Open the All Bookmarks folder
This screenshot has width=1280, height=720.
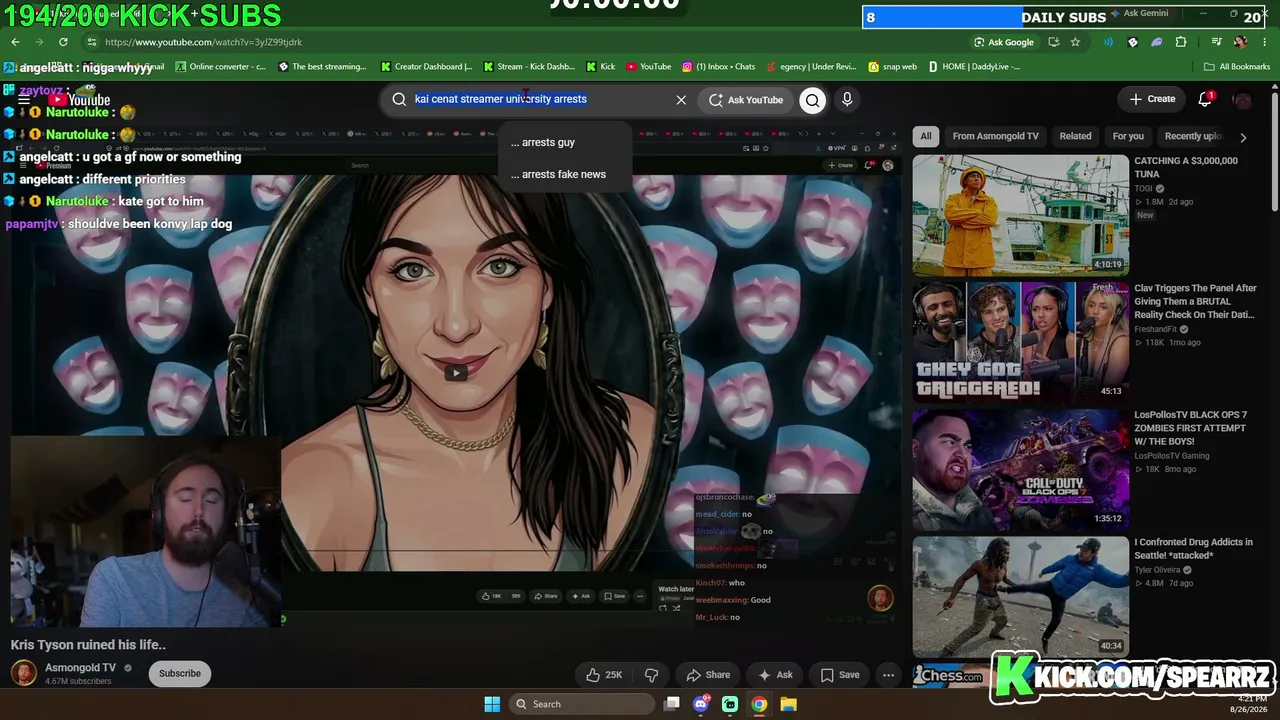click(x=1237, y=67)
